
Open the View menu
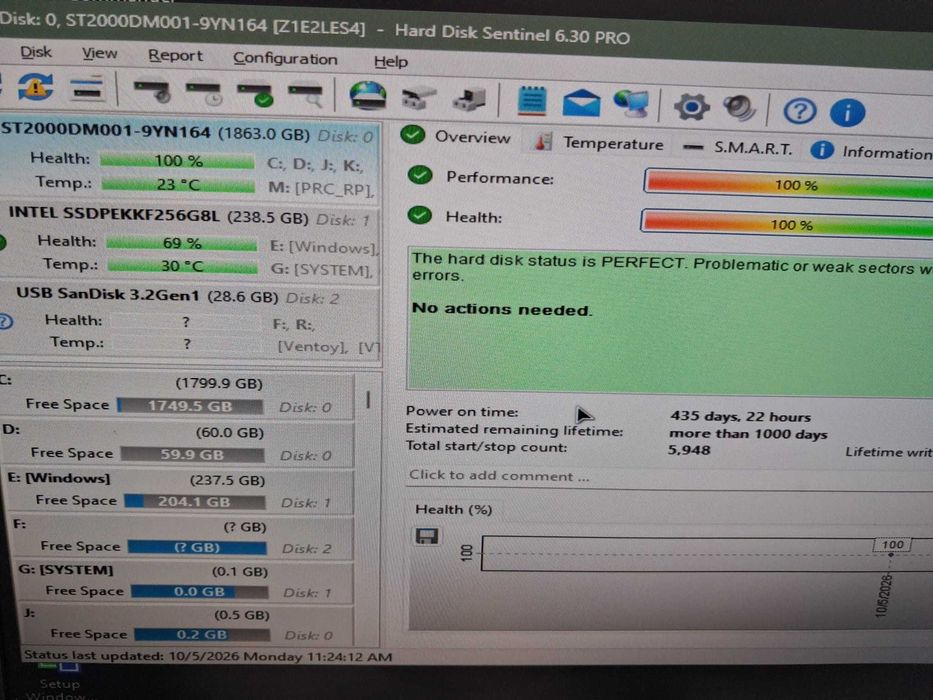[x=99, y=54]
